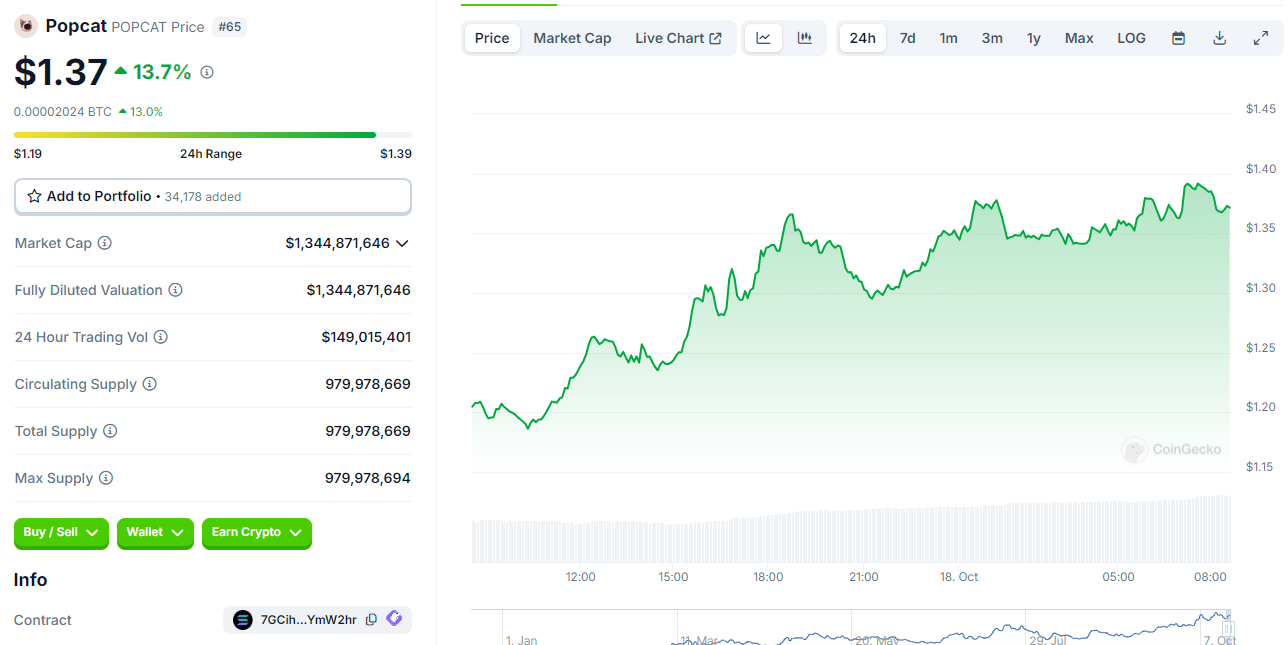Click the $1.19 24h low value
This screenshot has width=1288, height=645.
[28, 154]
